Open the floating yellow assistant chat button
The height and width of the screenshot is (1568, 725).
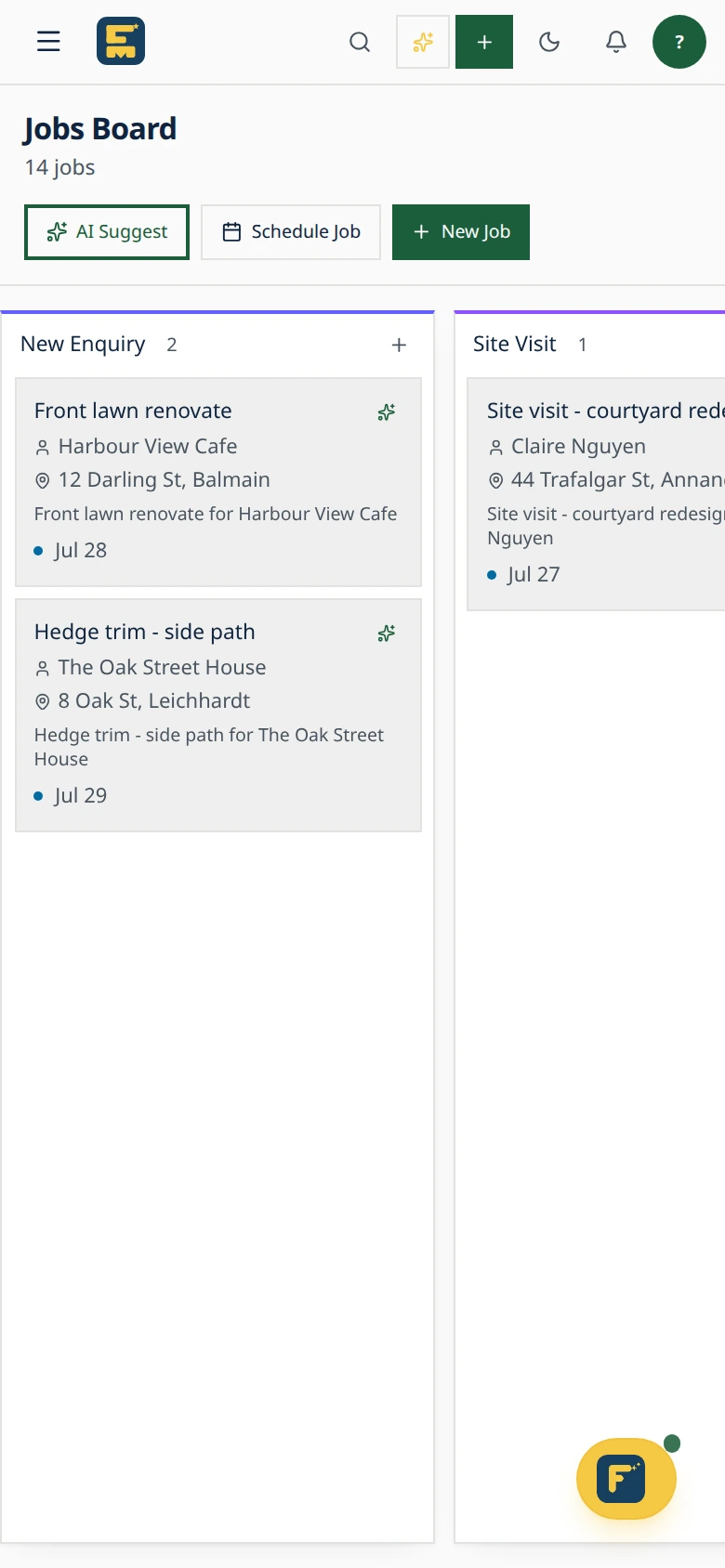(x=626, y=1479)
